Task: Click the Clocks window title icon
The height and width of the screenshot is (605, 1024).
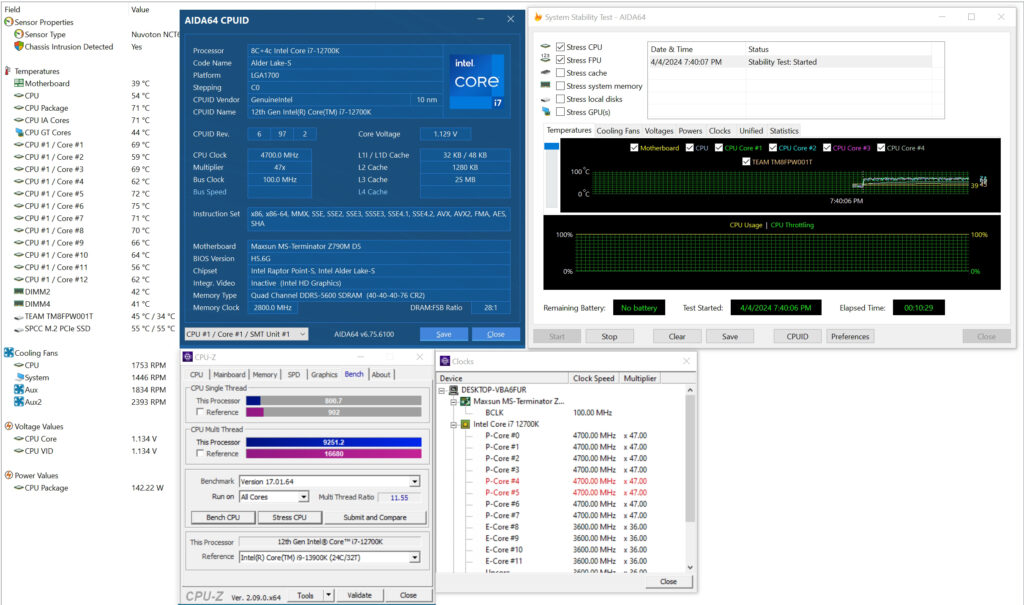Action: pos(445,361)
